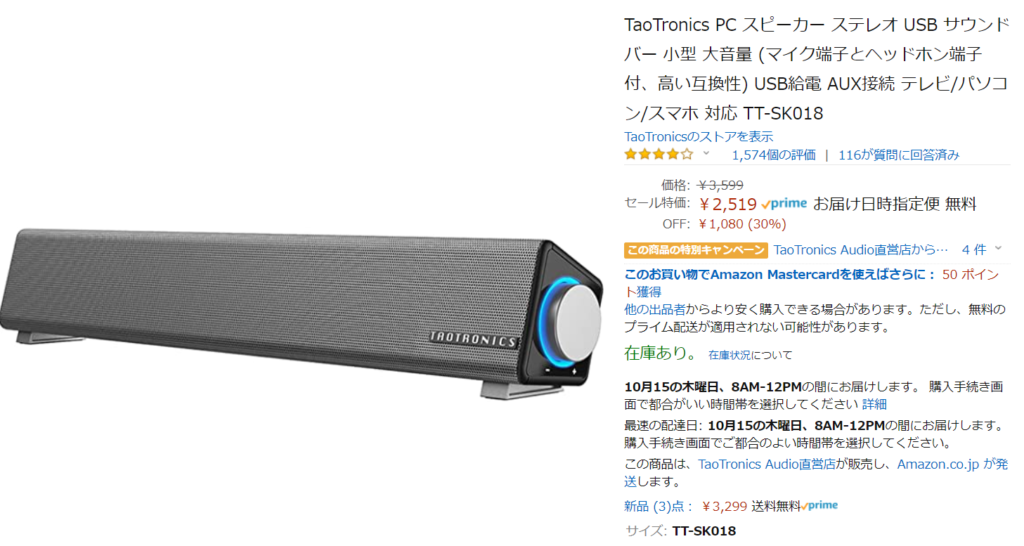This screenshot has height=546, width=1024.
Task: Expand the 4 件 campaign chevron
Action: (998, 249)
